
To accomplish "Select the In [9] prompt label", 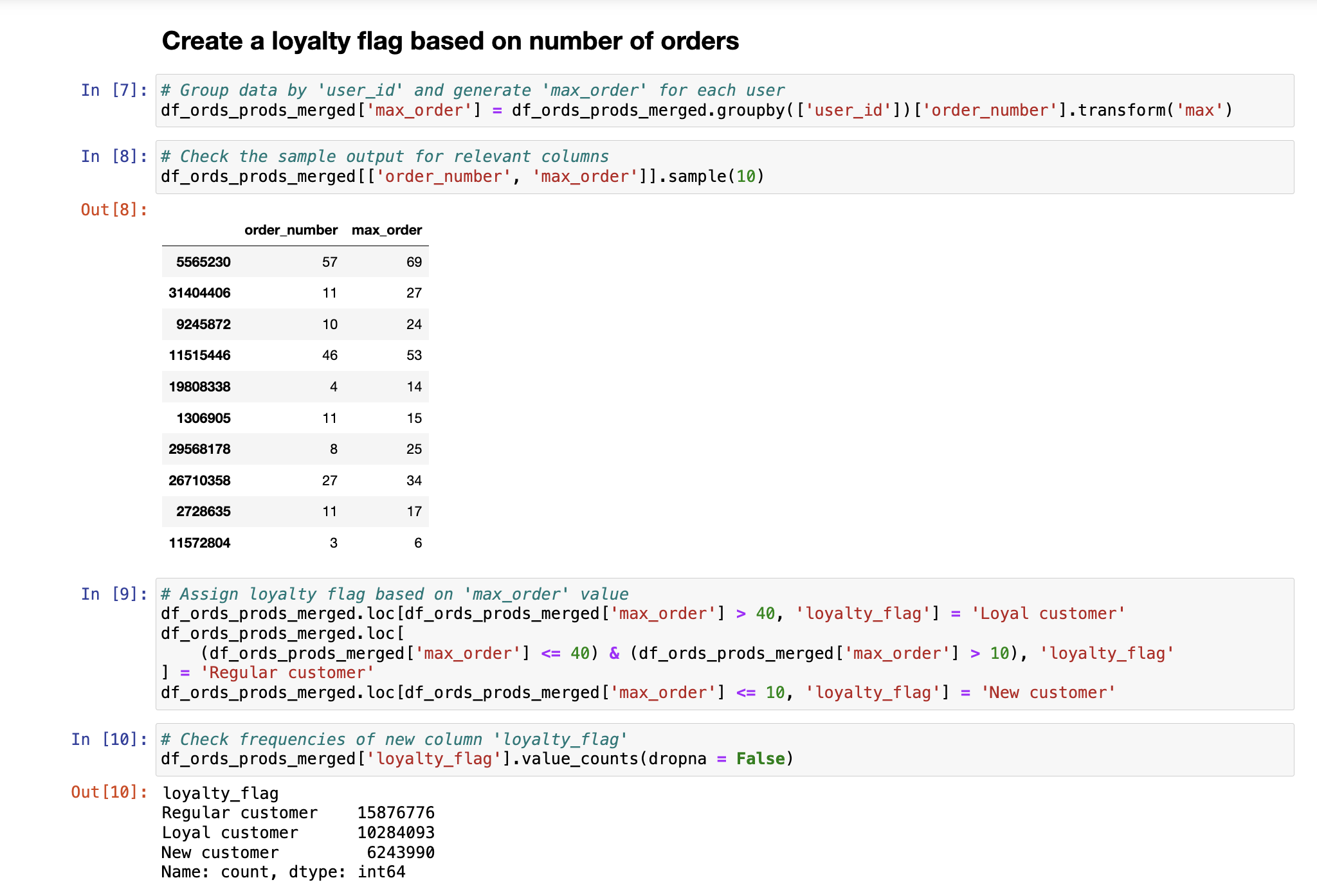I will click(114, 594).
